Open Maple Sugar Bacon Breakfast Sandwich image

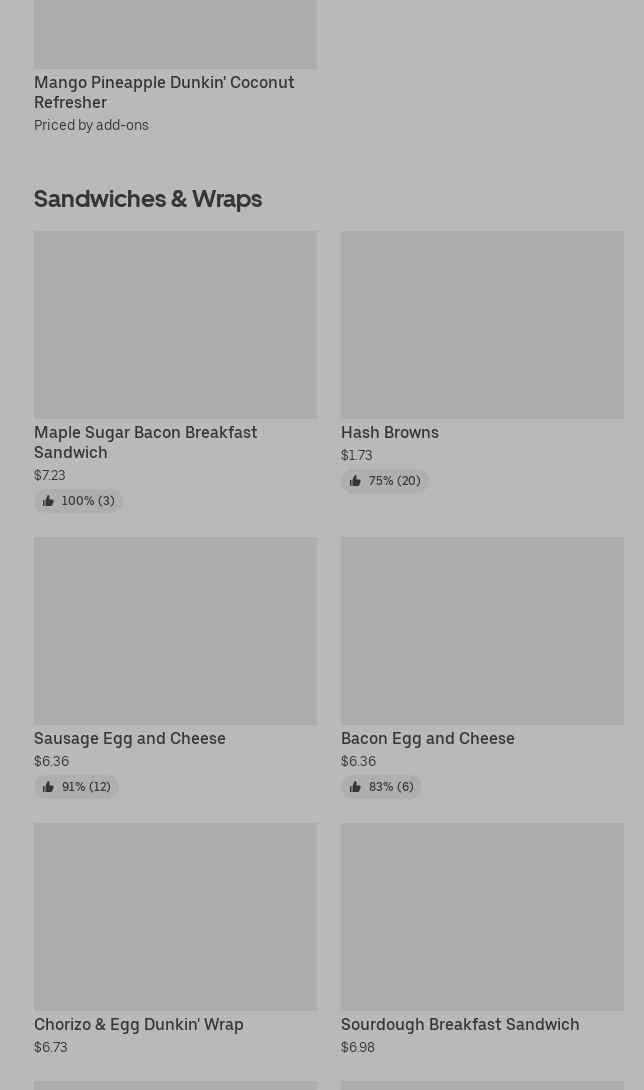point(175,325)
